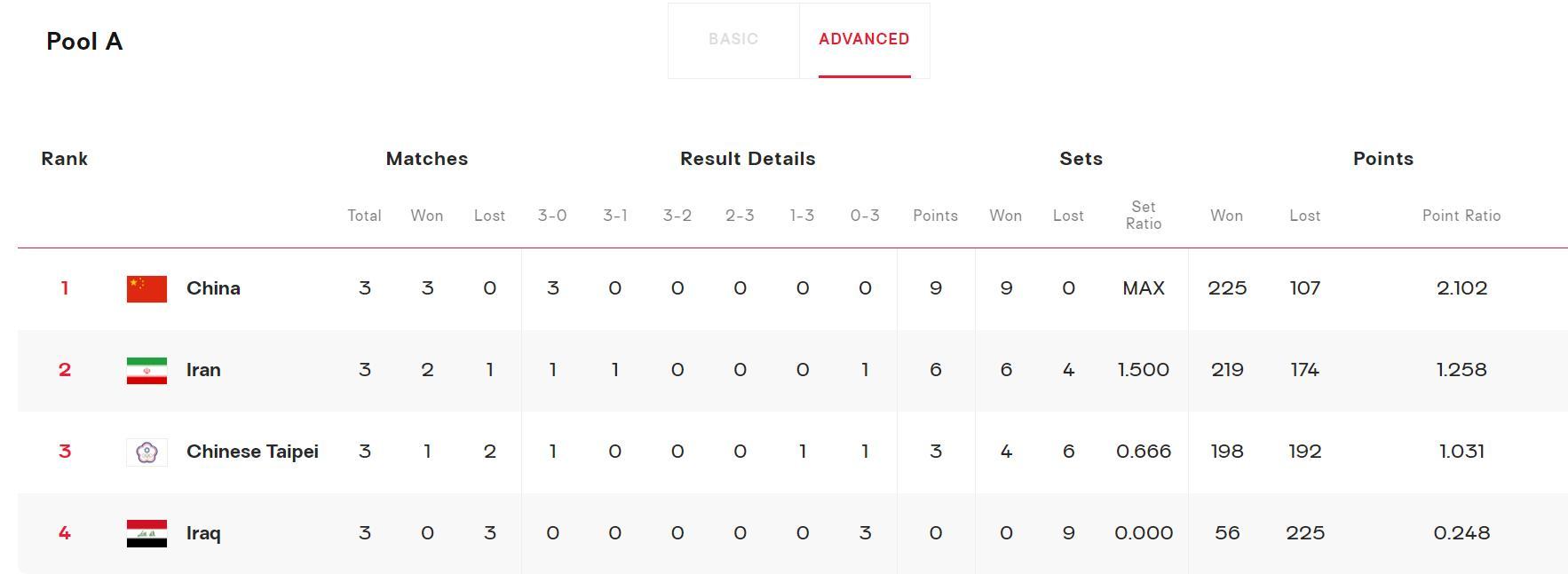Click China's MAX set ratio cell
Image resolution: width=1568 pixels, height=574 pixels.
1144,288
